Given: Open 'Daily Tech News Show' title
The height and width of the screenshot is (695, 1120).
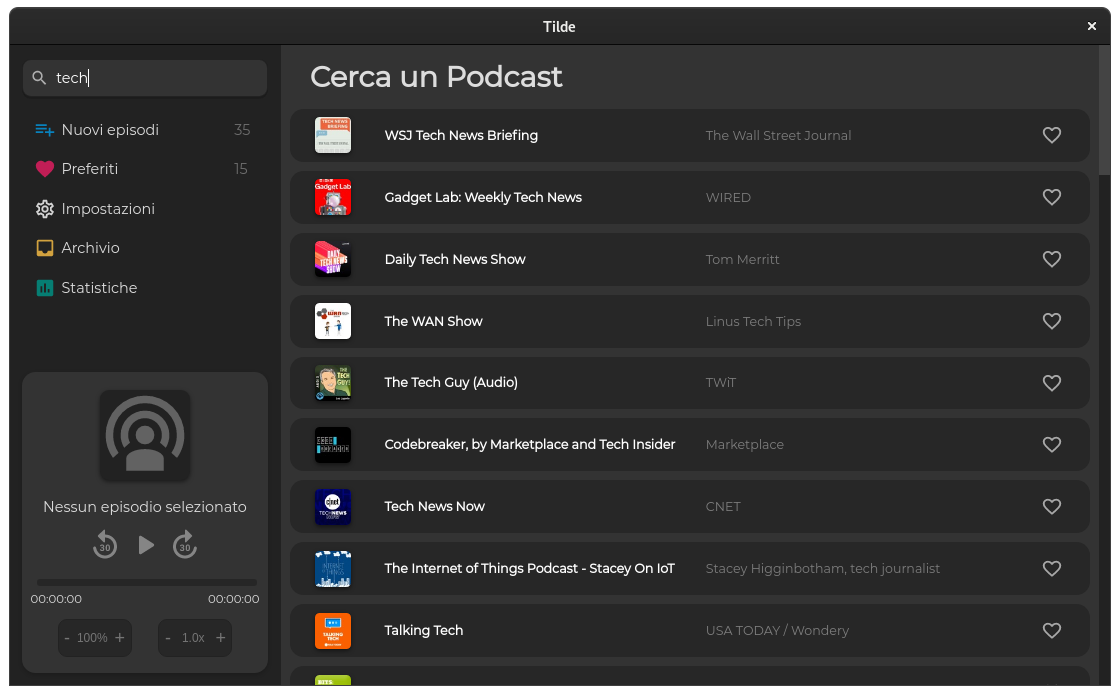Looking at the screenshot, I should point(455,259).
